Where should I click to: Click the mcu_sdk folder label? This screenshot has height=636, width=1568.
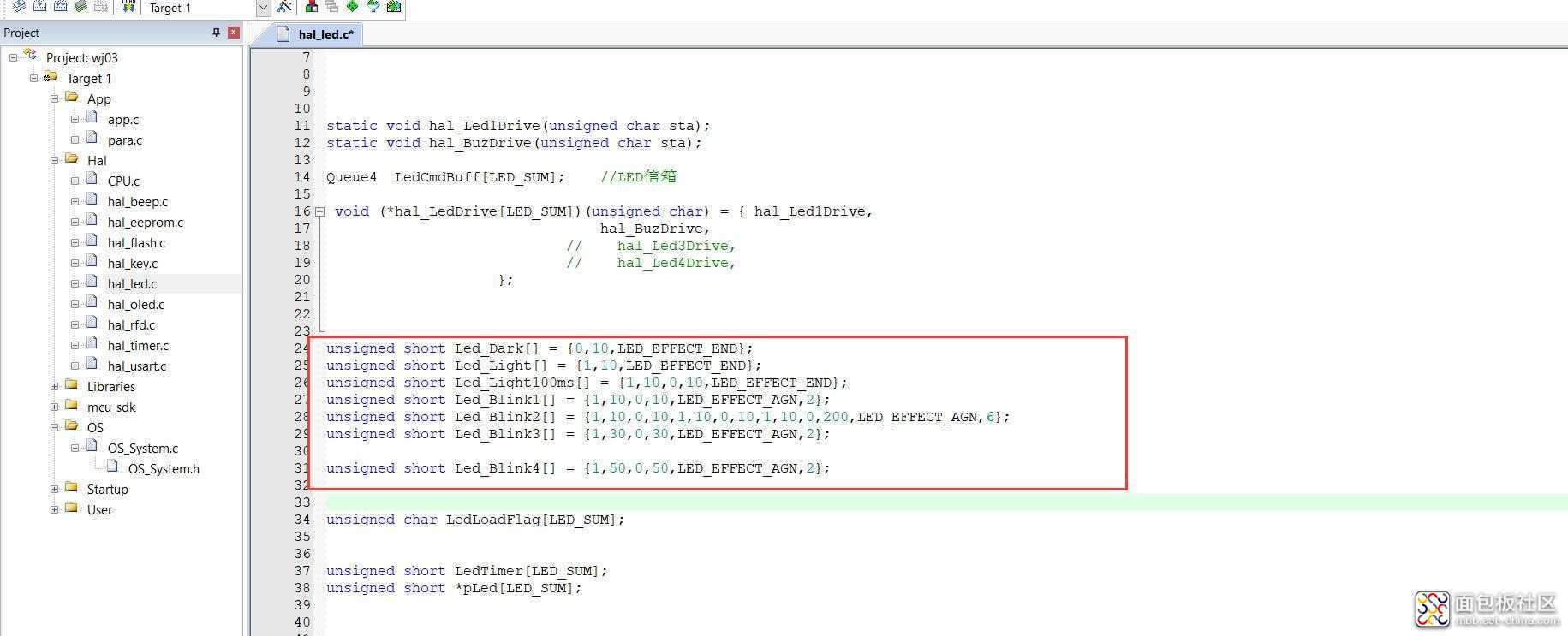tap(111, 407)
